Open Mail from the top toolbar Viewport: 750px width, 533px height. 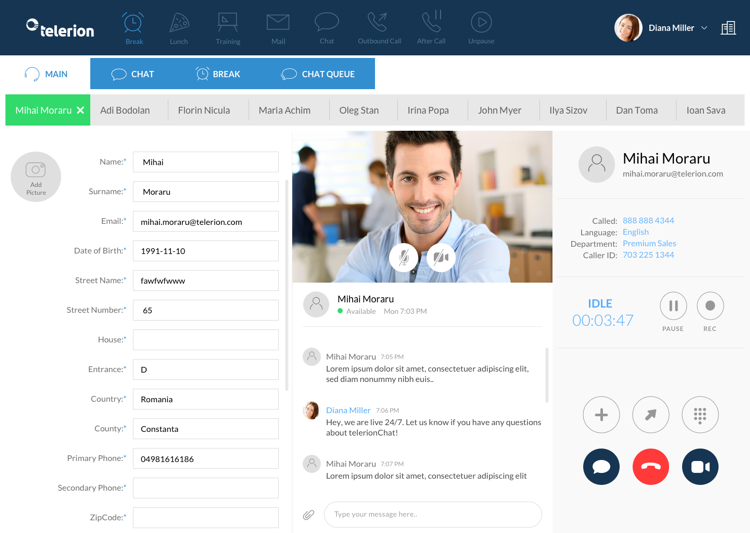click(x=278, y=27)
